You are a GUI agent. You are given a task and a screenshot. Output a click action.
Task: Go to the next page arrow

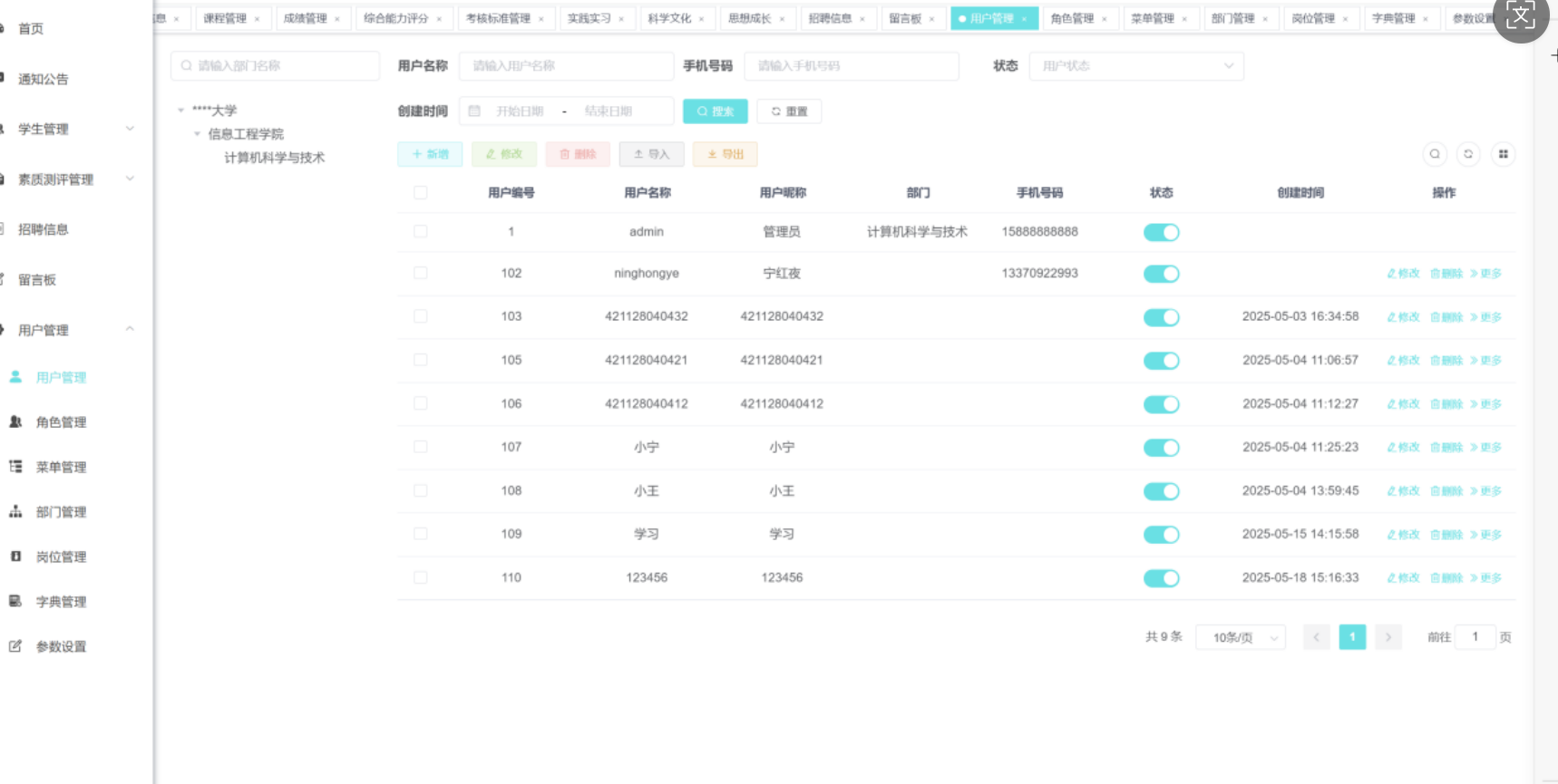pyautogui.click(x=1388, y=637)
